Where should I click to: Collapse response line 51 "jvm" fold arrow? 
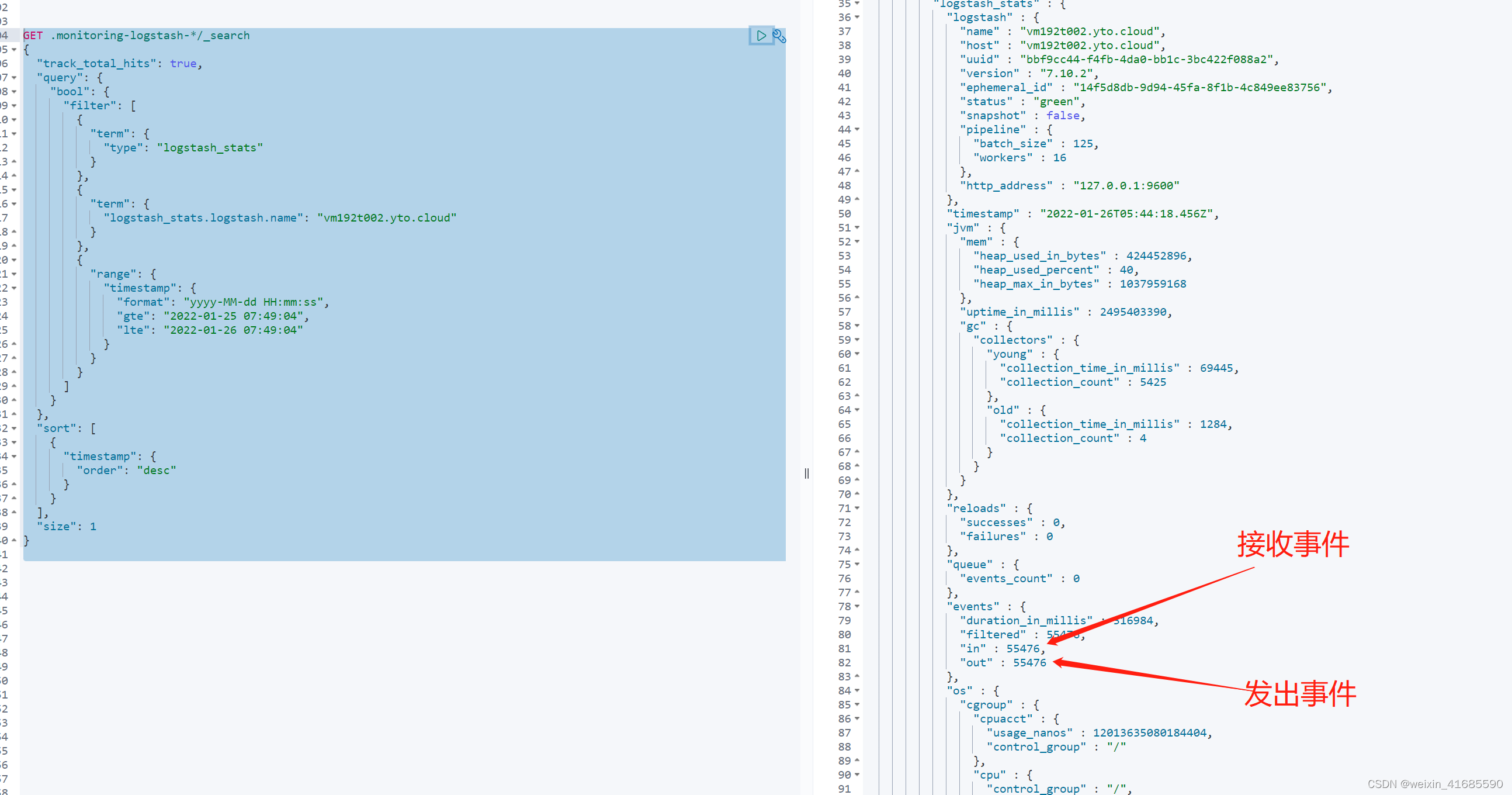click(x=858, y=227)
